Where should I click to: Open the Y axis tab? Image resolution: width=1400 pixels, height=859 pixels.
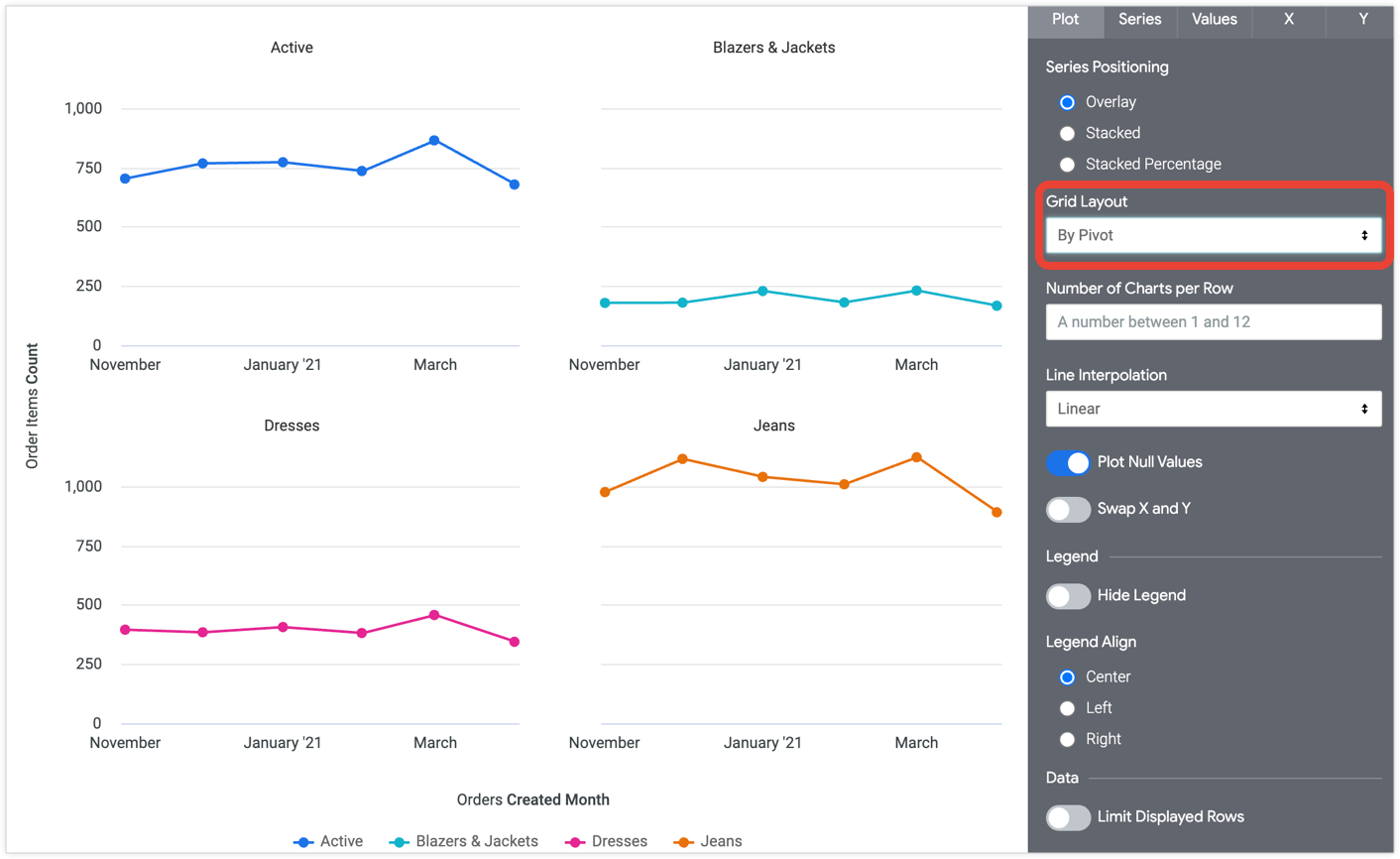(1362, 20)
